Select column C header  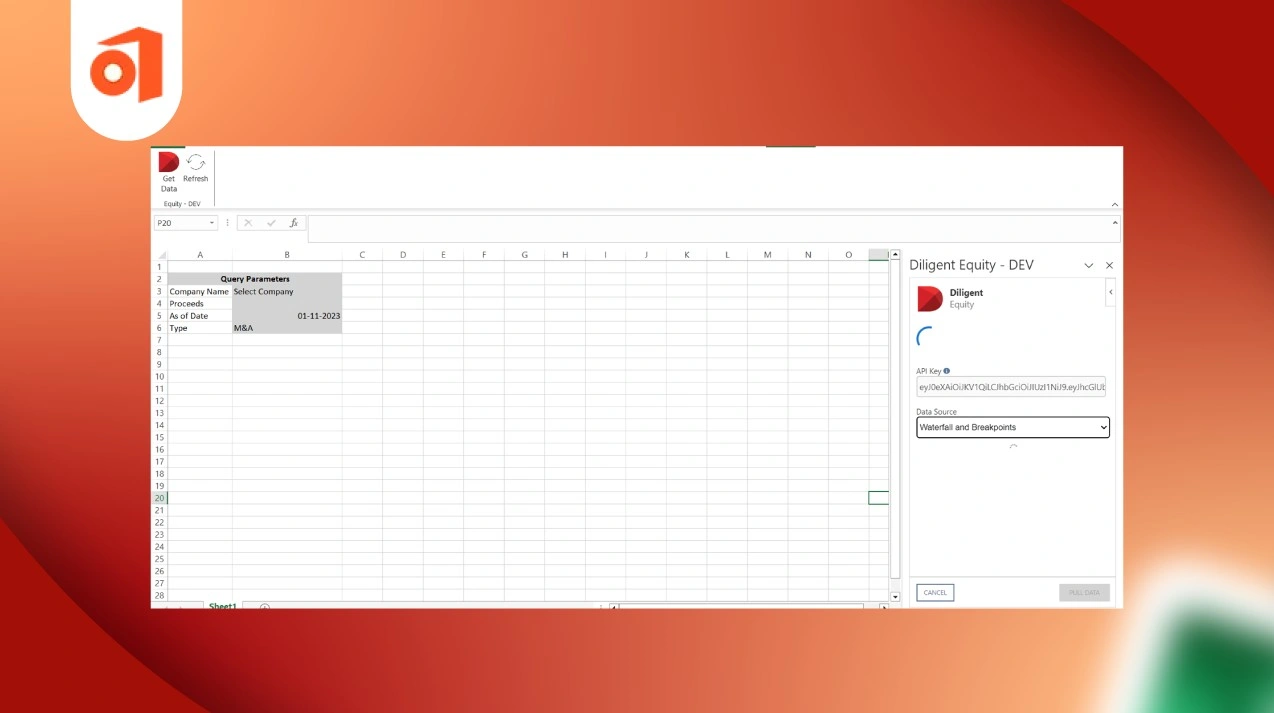362,255
